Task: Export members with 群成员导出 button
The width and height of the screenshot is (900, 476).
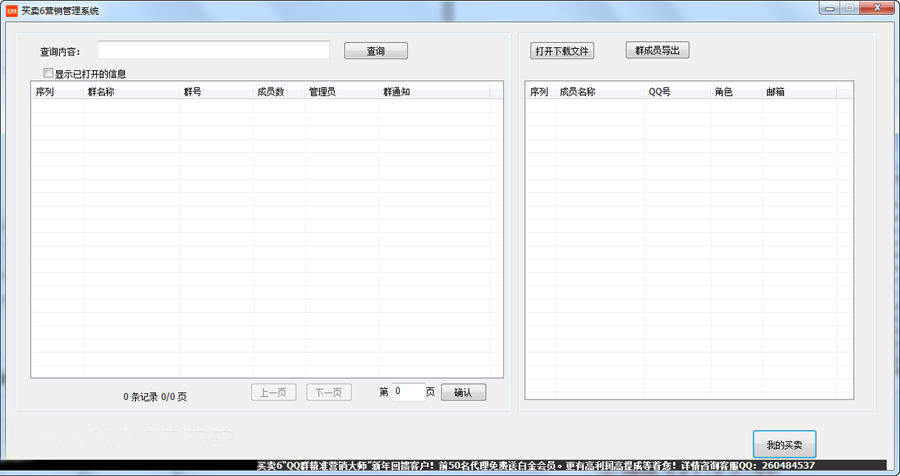Action: (x=657, y=50)
